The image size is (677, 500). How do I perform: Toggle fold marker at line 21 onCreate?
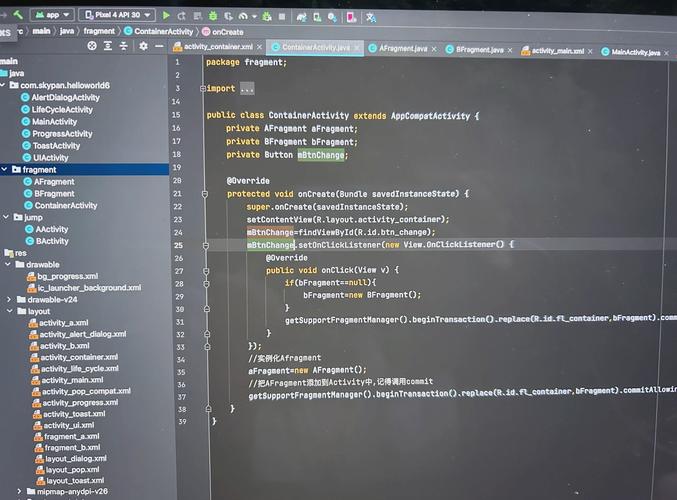click(205, 194)
